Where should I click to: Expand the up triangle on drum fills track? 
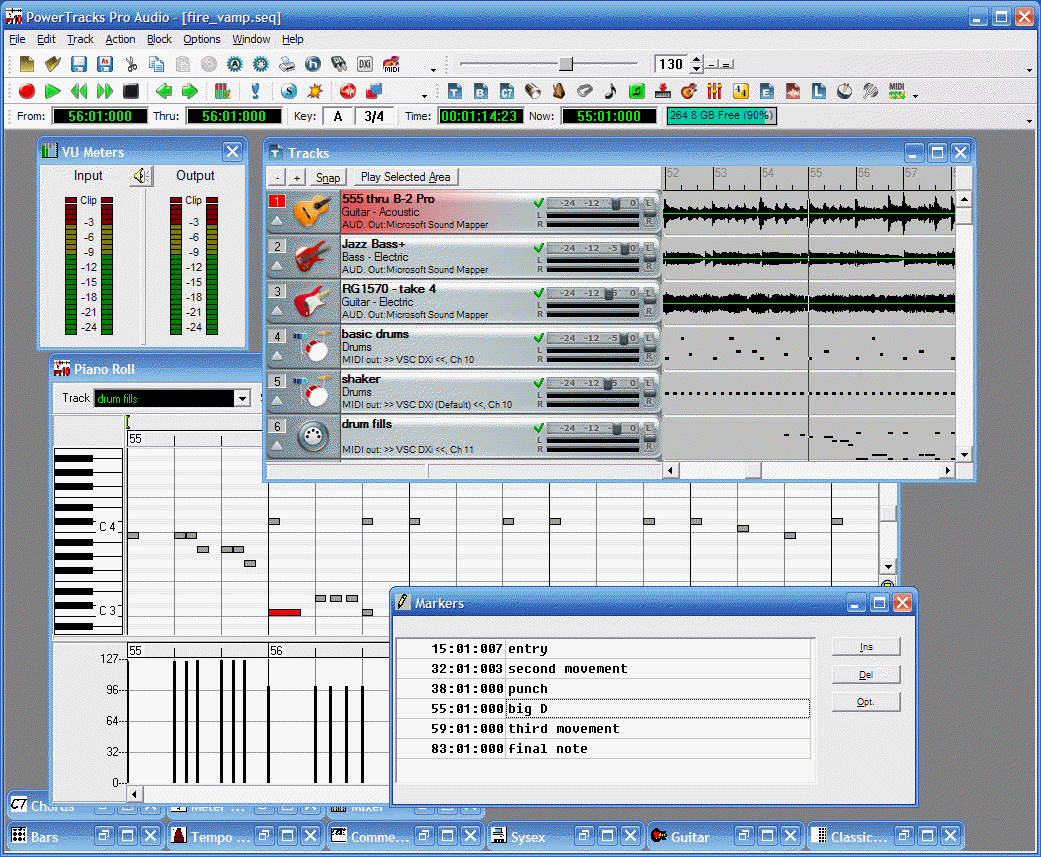(277, 447)
